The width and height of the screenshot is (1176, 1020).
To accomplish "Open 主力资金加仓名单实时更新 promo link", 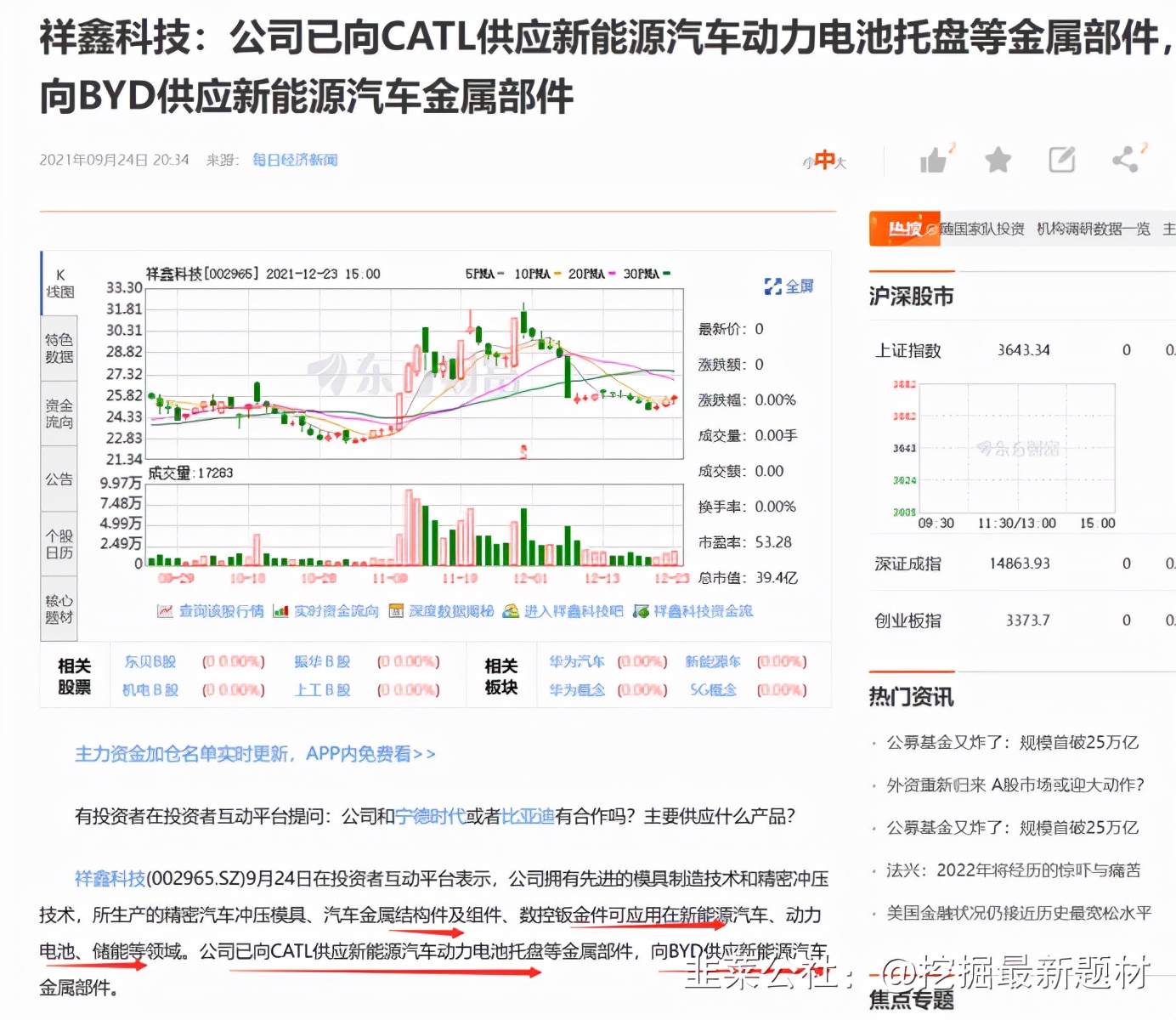I will tap(255, 754).
